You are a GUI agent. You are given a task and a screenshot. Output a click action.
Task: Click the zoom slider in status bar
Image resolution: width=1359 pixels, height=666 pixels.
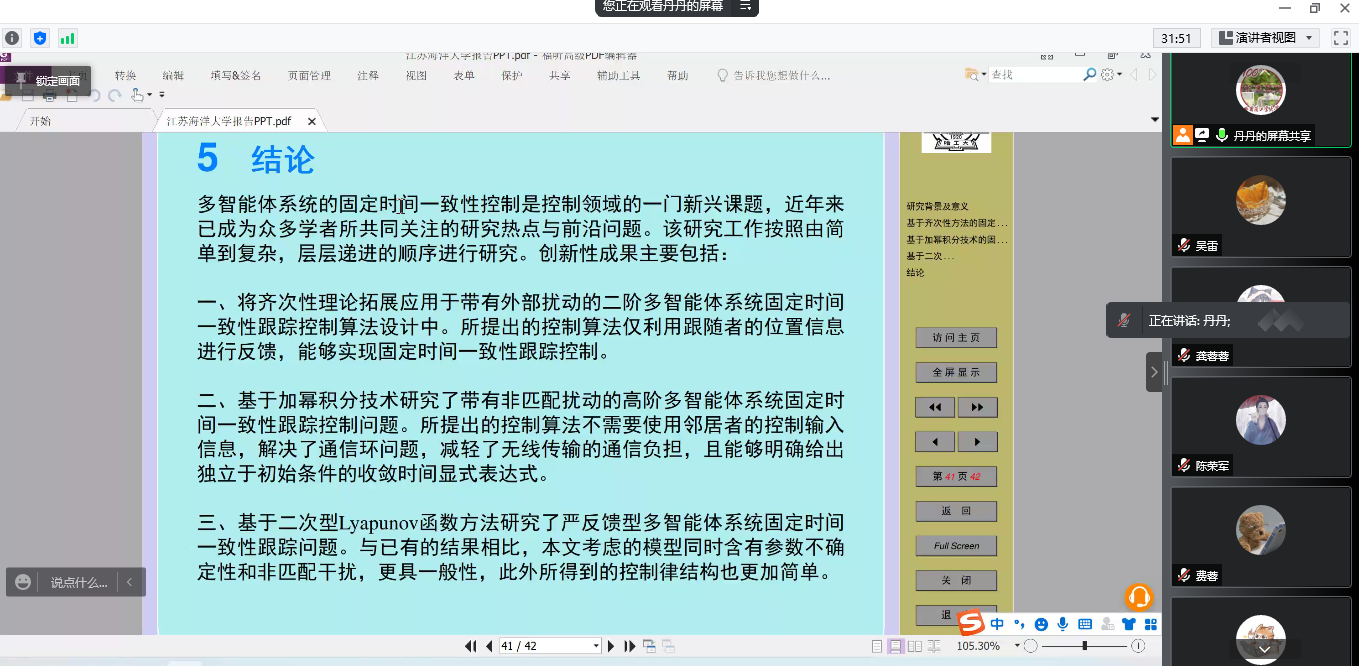point(1084,646)
